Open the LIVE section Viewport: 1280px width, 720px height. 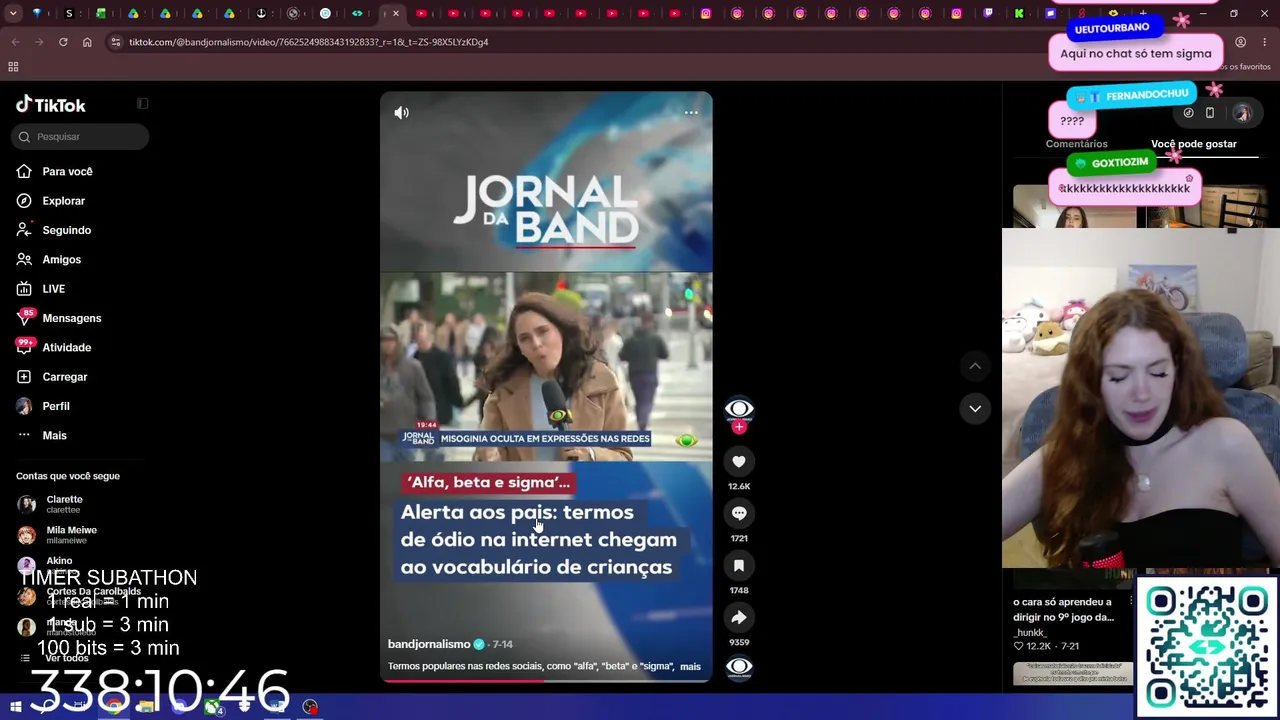53,289
